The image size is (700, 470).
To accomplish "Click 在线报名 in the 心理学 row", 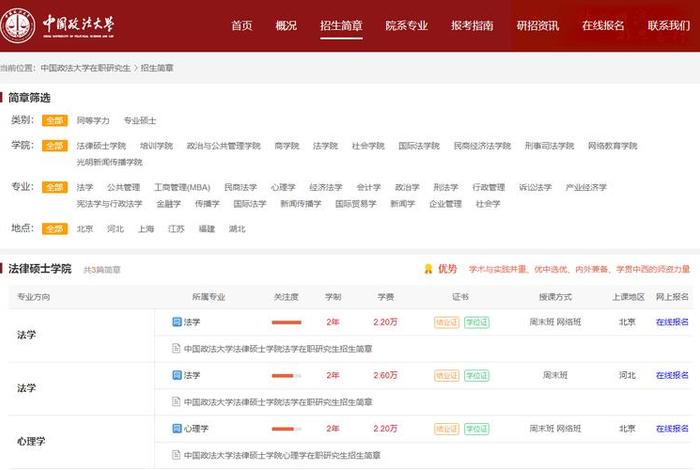I will 672,428.
